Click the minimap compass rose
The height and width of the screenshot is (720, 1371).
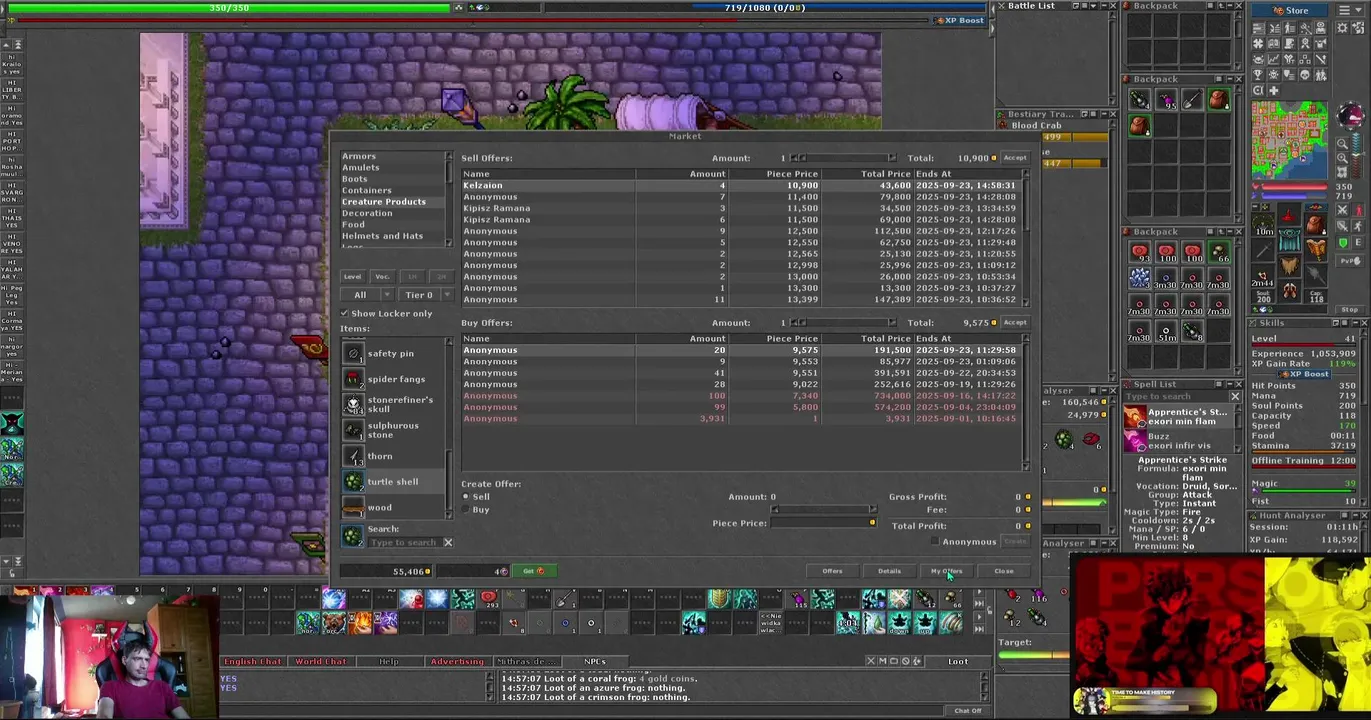tap(1351, 114)
